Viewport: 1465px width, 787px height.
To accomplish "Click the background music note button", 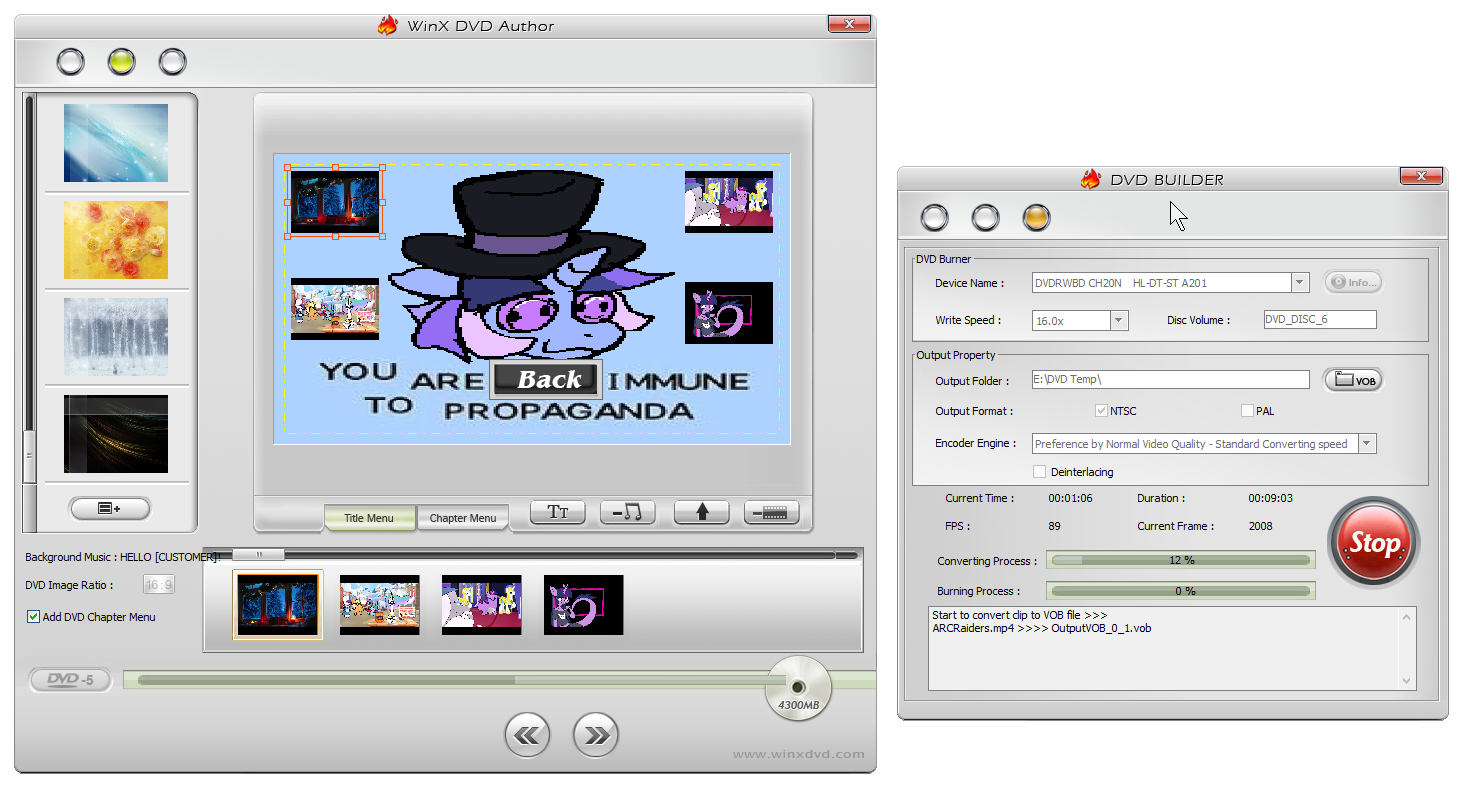I will (x=627, y=512).
